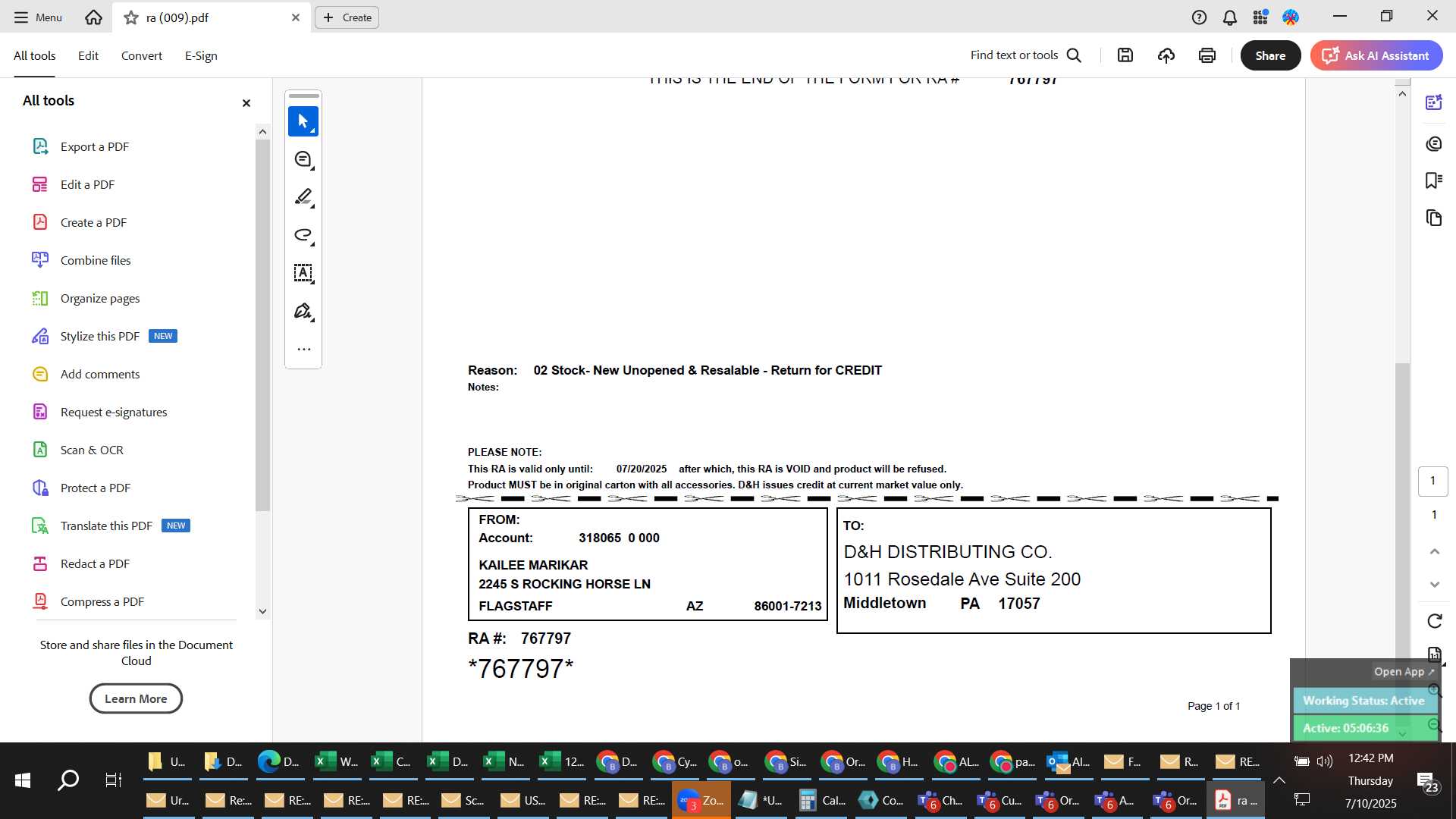Open Redact a PDF tool
1456x819 pixels.
(95, 563)
